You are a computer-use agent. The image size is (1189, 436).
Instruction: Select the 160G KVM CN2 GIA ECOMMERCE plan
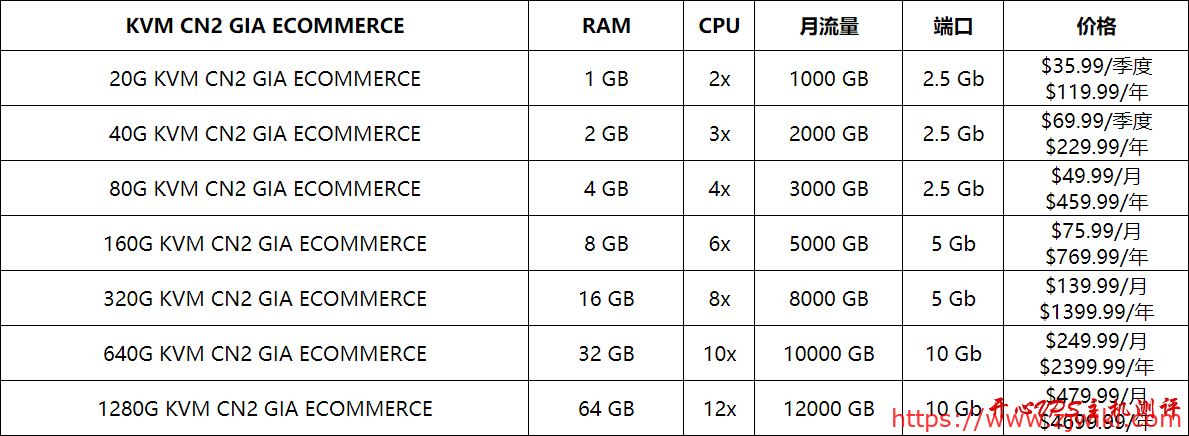265,243
